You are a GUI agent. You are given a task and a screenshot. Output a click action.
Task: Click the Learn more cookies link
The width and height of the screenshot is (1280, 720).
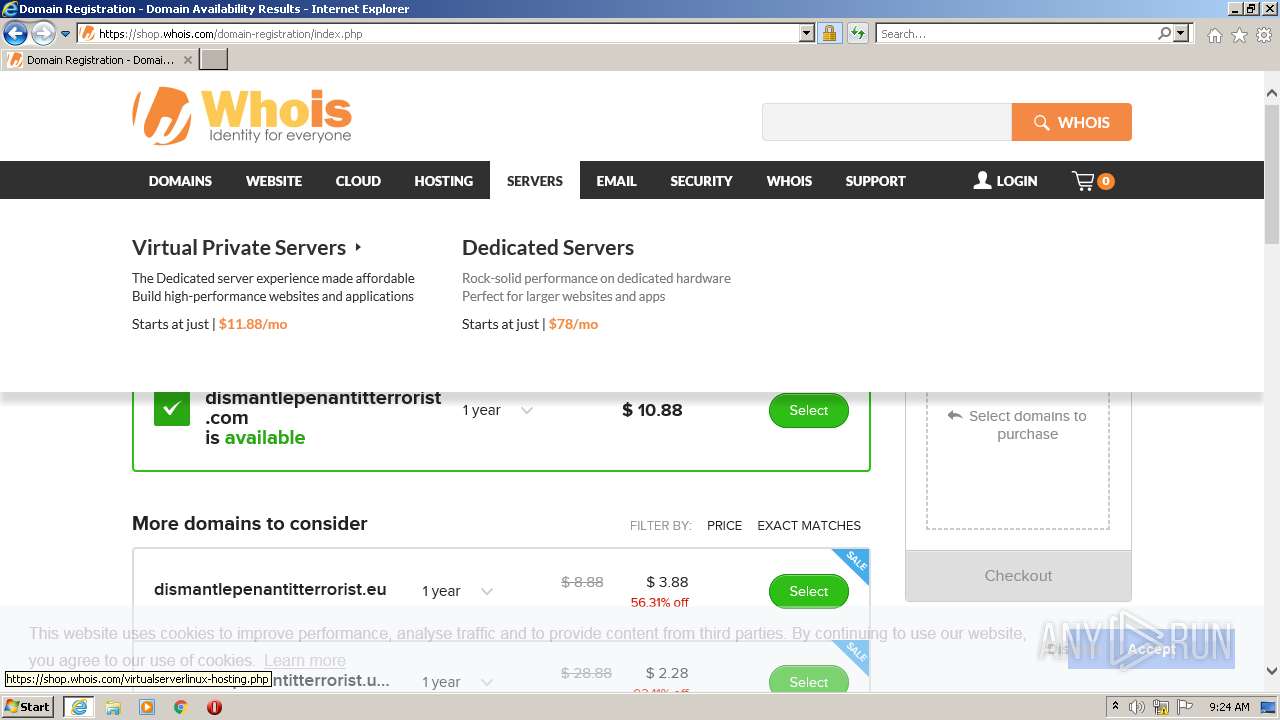point(305,660)
